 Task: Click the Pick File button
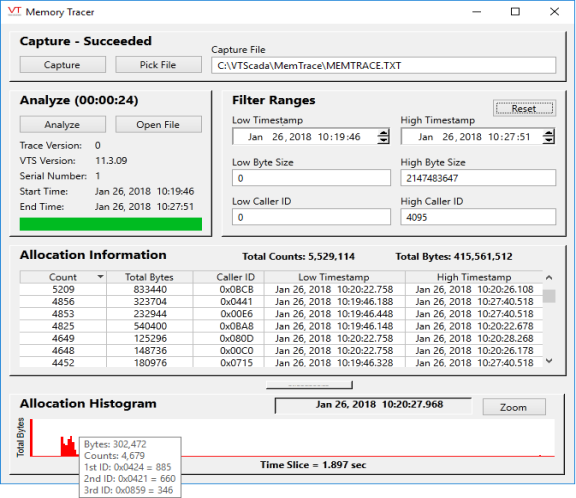[x=158, y=65]
